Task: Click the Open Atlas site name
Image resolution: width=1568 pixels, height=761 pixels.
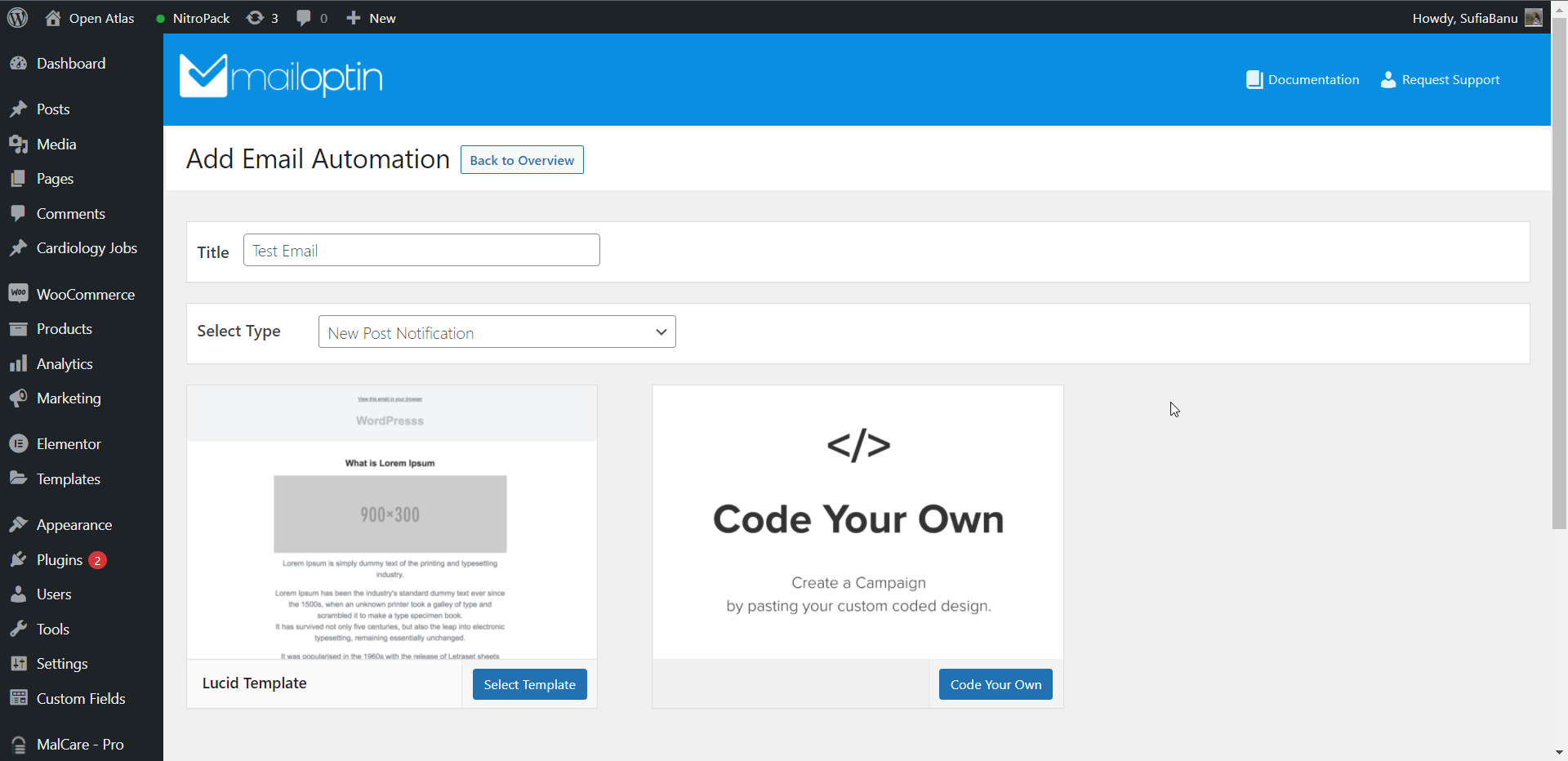Action: pos(101,18)
